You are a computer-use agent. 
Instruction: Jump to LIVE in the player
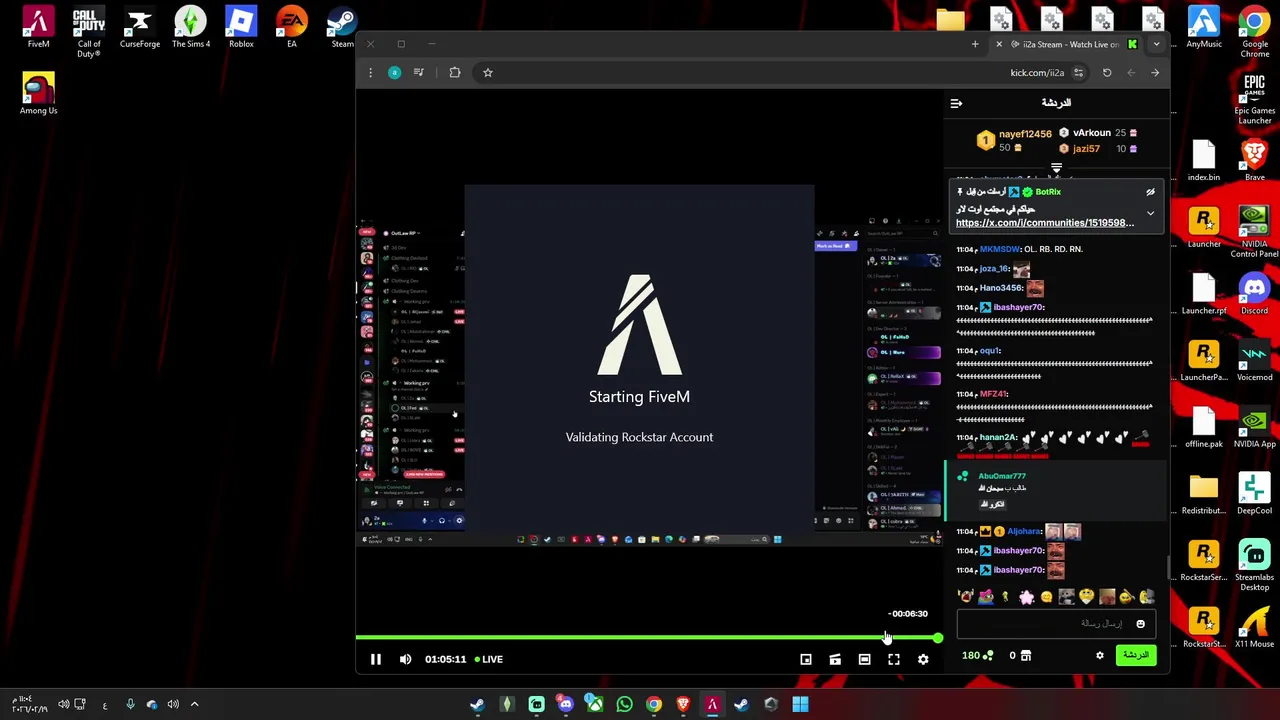point(489,659)
